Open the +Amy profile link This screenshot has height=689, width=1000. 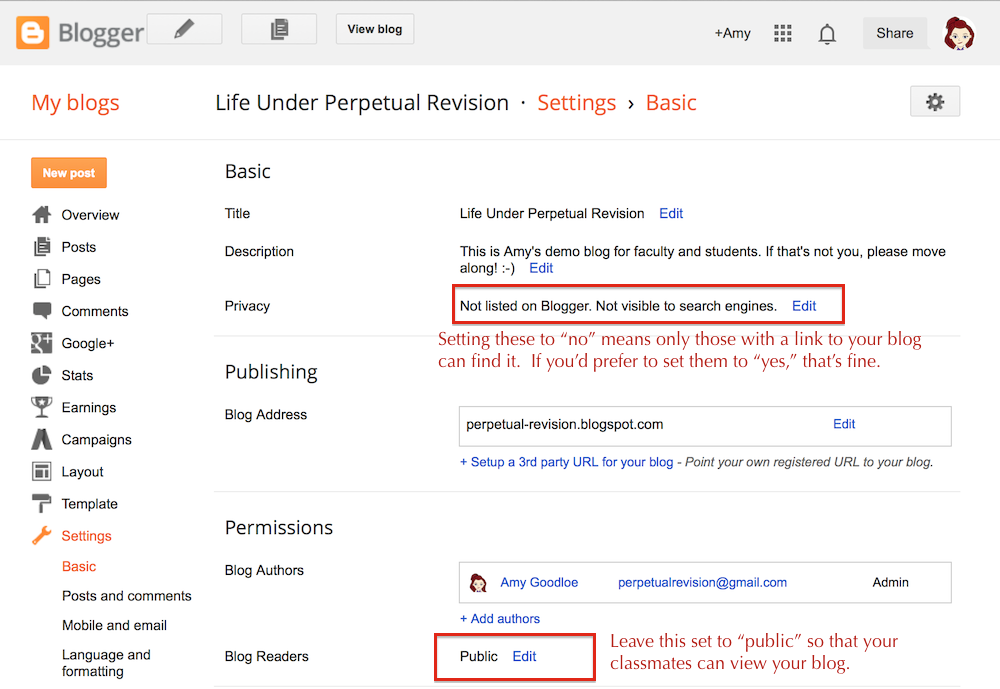click(732, 33)
